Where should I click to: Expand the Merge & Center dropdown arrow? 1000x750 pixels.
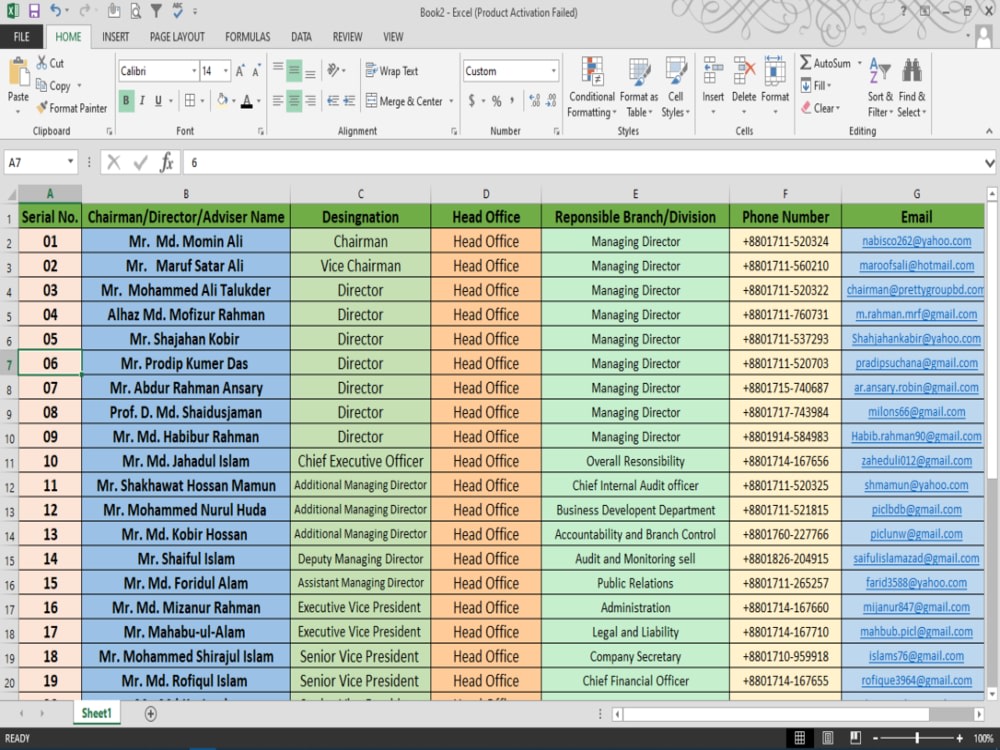[x=451, y=101]
